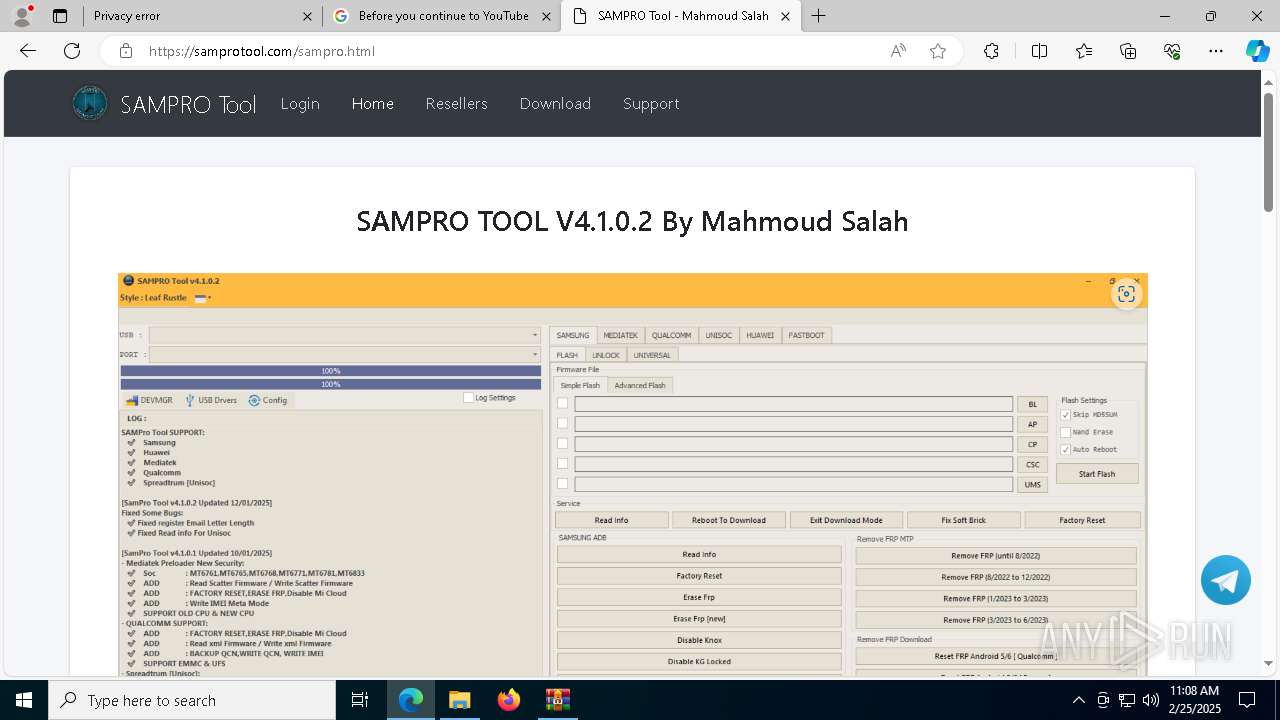Open Settings and more ellipsis menu
This screenshot has height=720, width=1280.
(1216, 51)
